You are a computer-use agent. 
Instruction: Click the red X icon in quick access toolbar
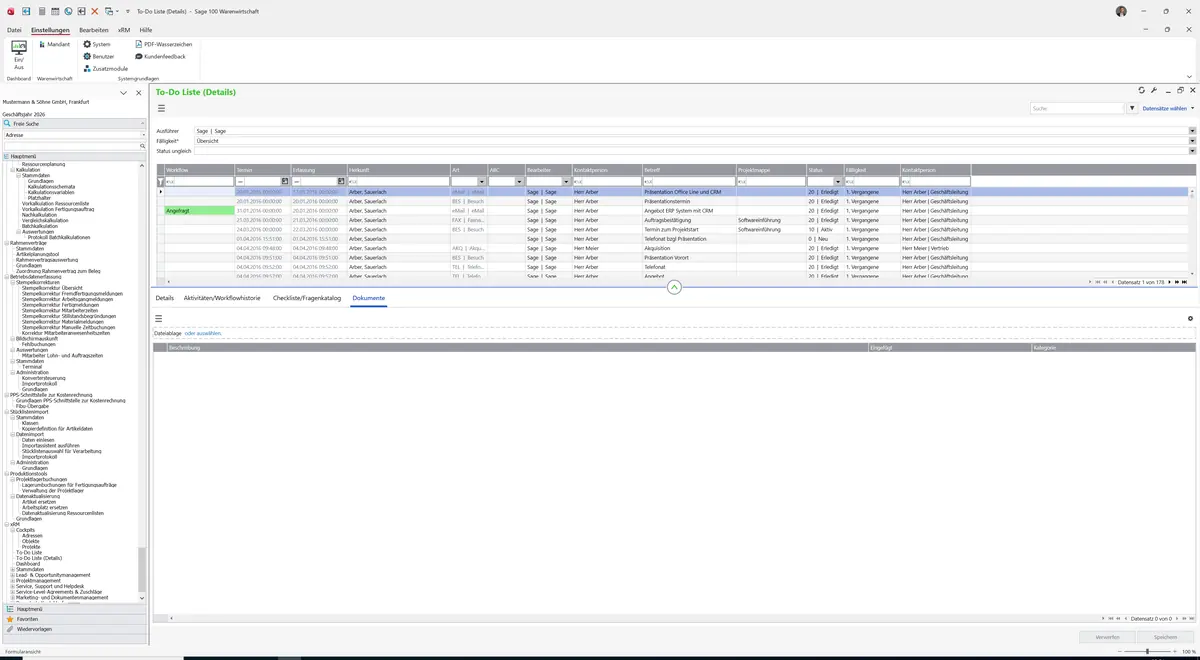coord(95,11)
